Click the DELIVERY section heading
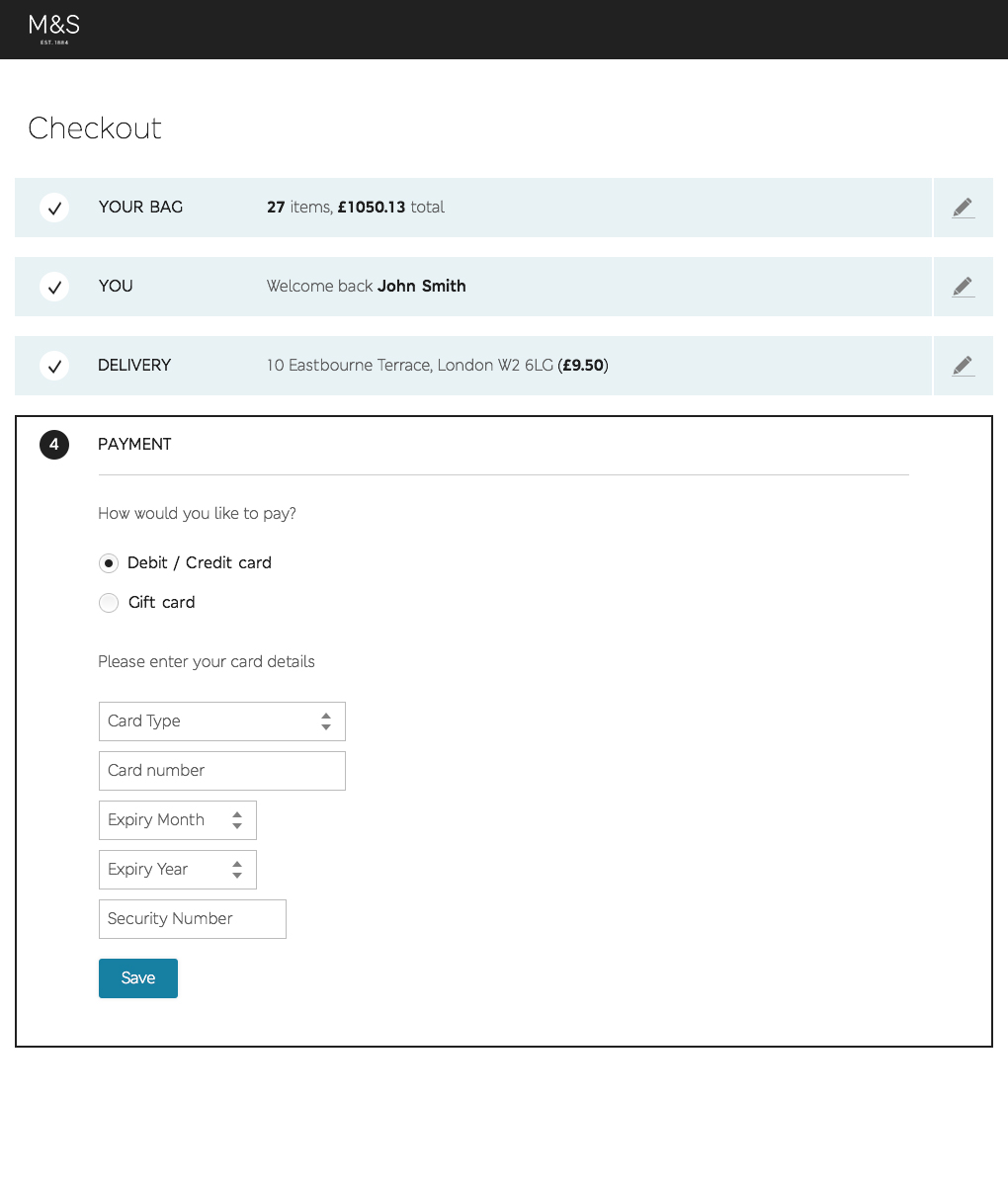 click(x=134, y=366)
